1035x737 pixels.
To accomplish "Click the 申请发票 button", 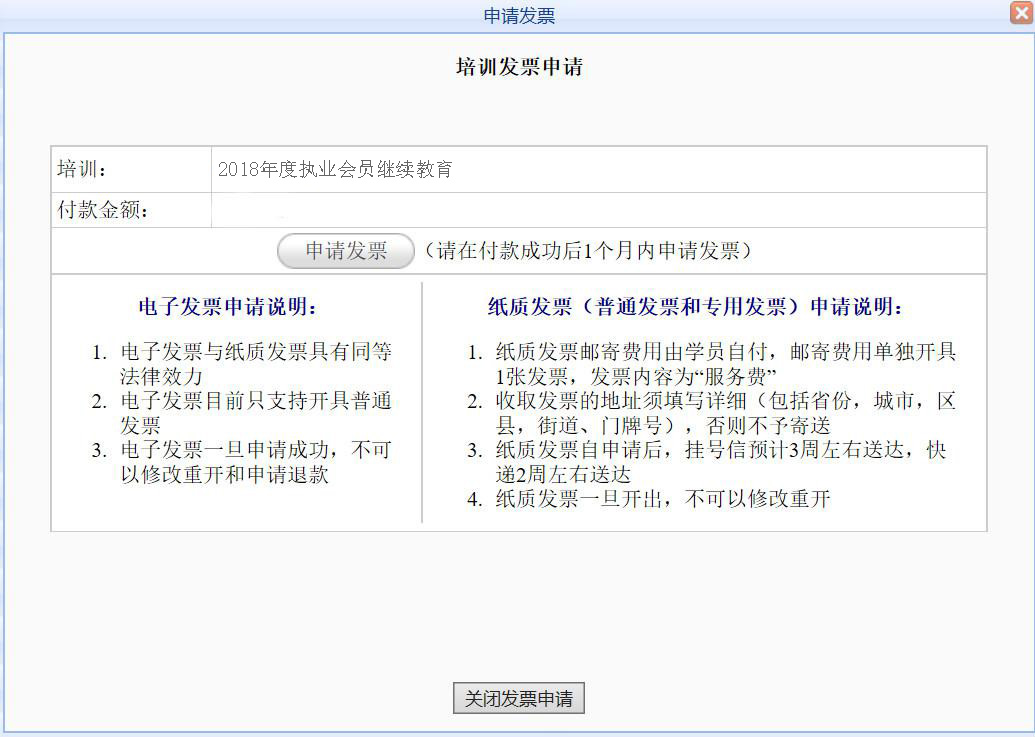I will (x=344, y=250).
